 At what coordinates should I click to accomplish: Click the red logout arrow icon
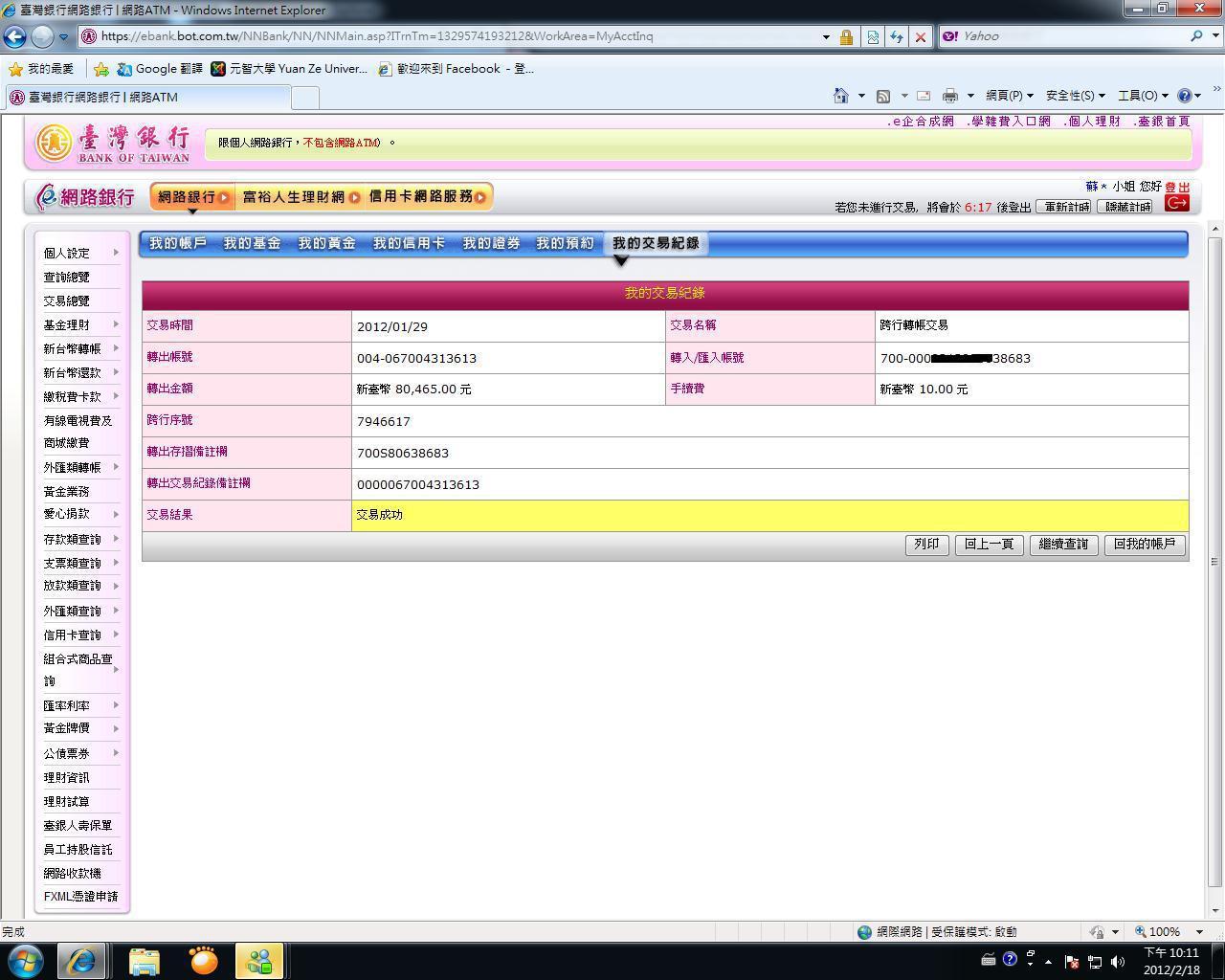click(1176, 203)
